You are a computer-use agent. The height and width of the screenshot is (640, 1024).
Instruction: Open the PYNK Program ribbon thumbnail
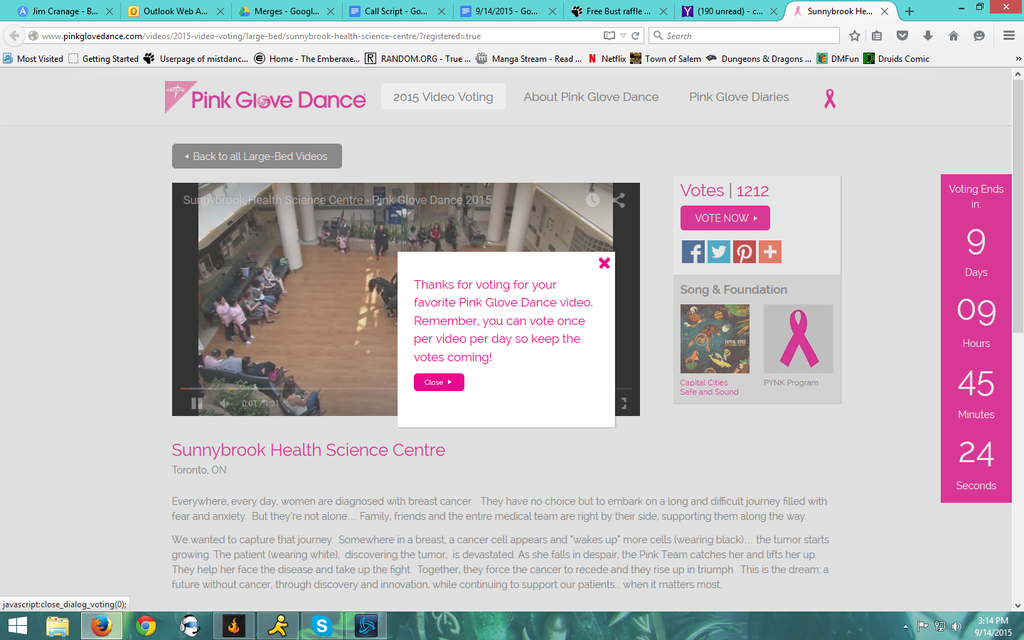click(x=798, y=339)
